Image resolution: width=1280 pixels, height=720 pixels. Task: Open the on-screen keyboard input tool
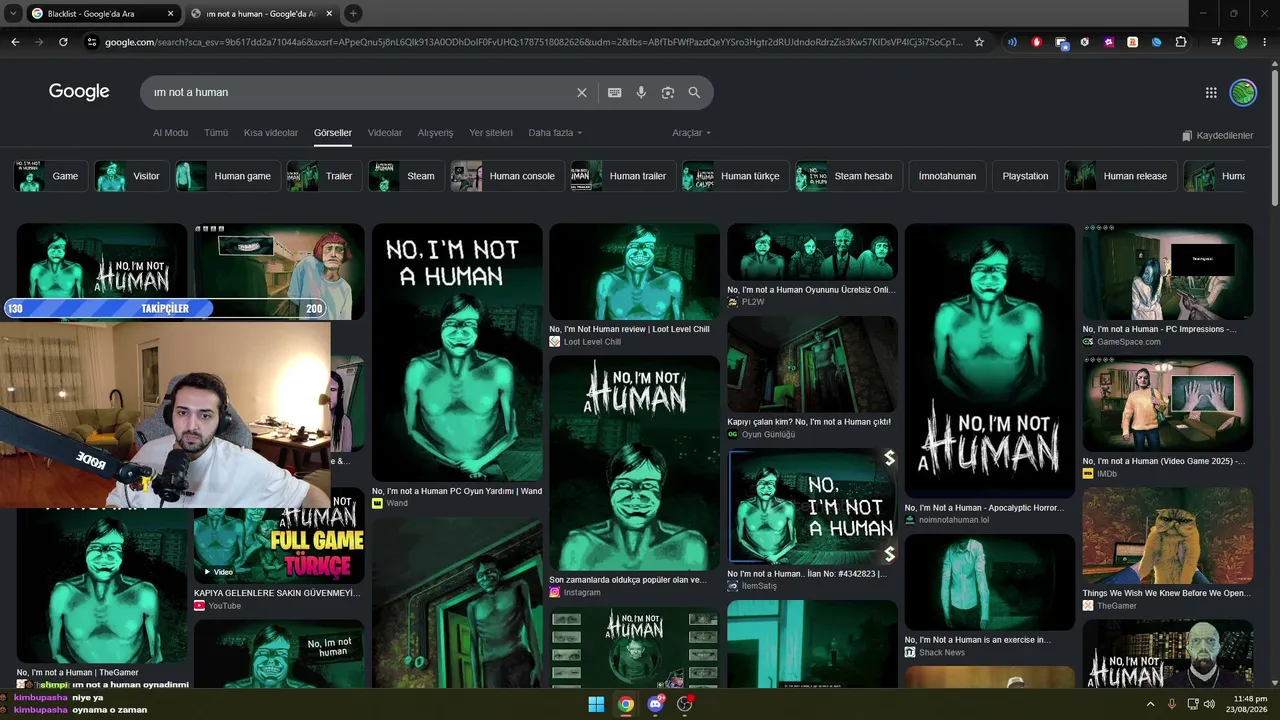pos(615,92)
